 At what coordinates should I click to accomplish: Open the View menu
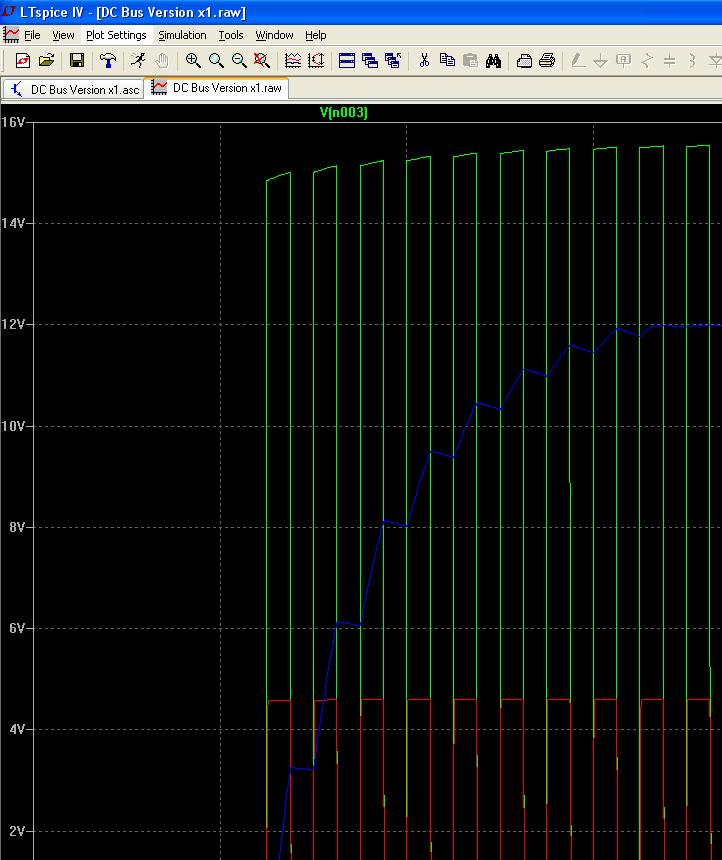63,35
